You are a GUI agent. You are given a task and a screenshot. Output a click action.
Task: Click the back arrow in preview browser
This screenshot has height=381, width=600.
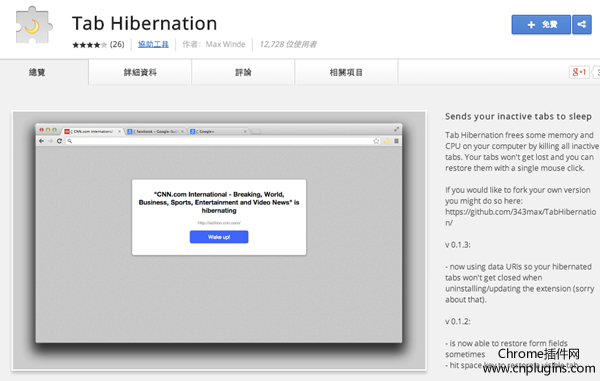(41, 141)
